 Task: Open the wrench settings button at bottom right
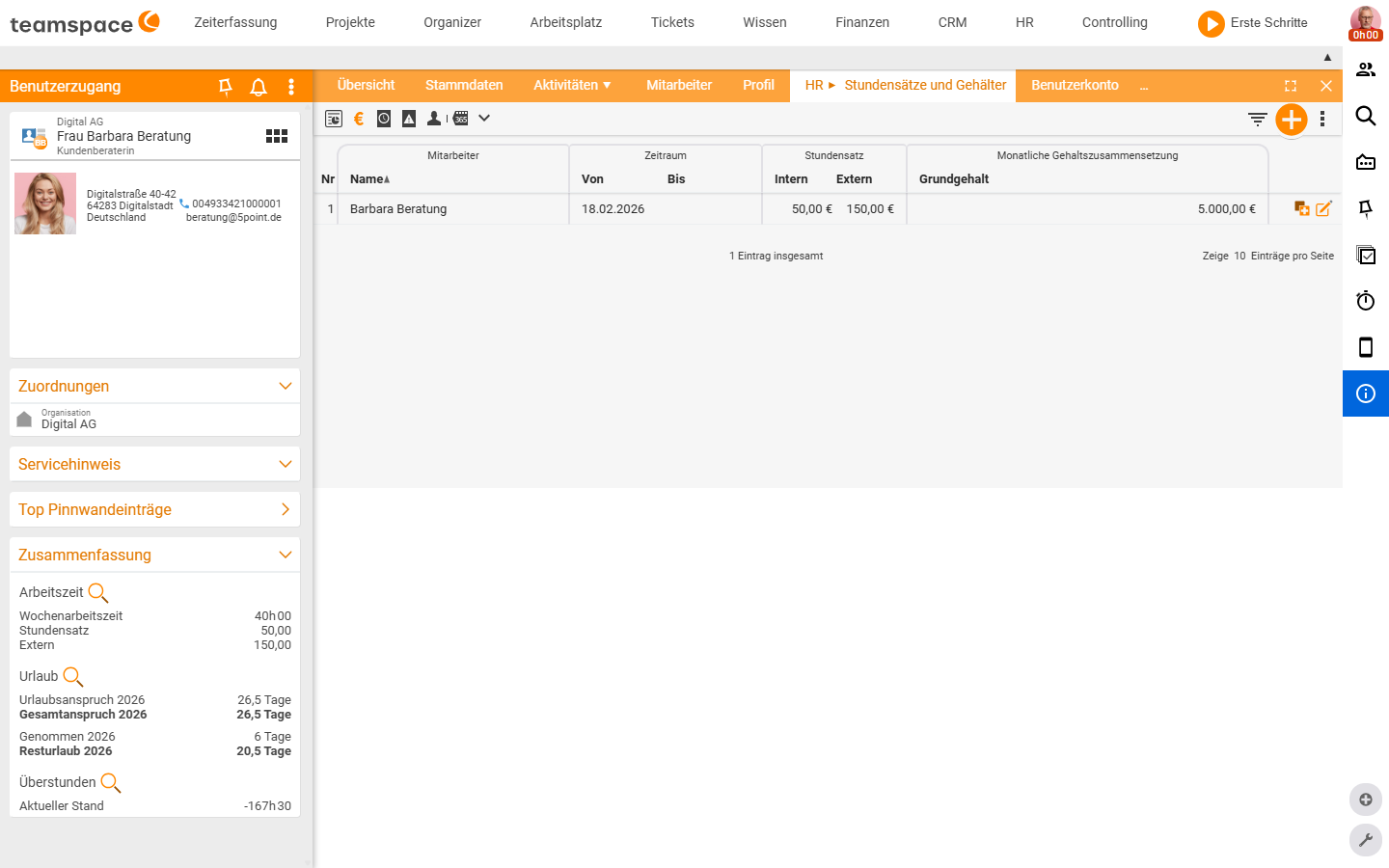coord(1366,840)
